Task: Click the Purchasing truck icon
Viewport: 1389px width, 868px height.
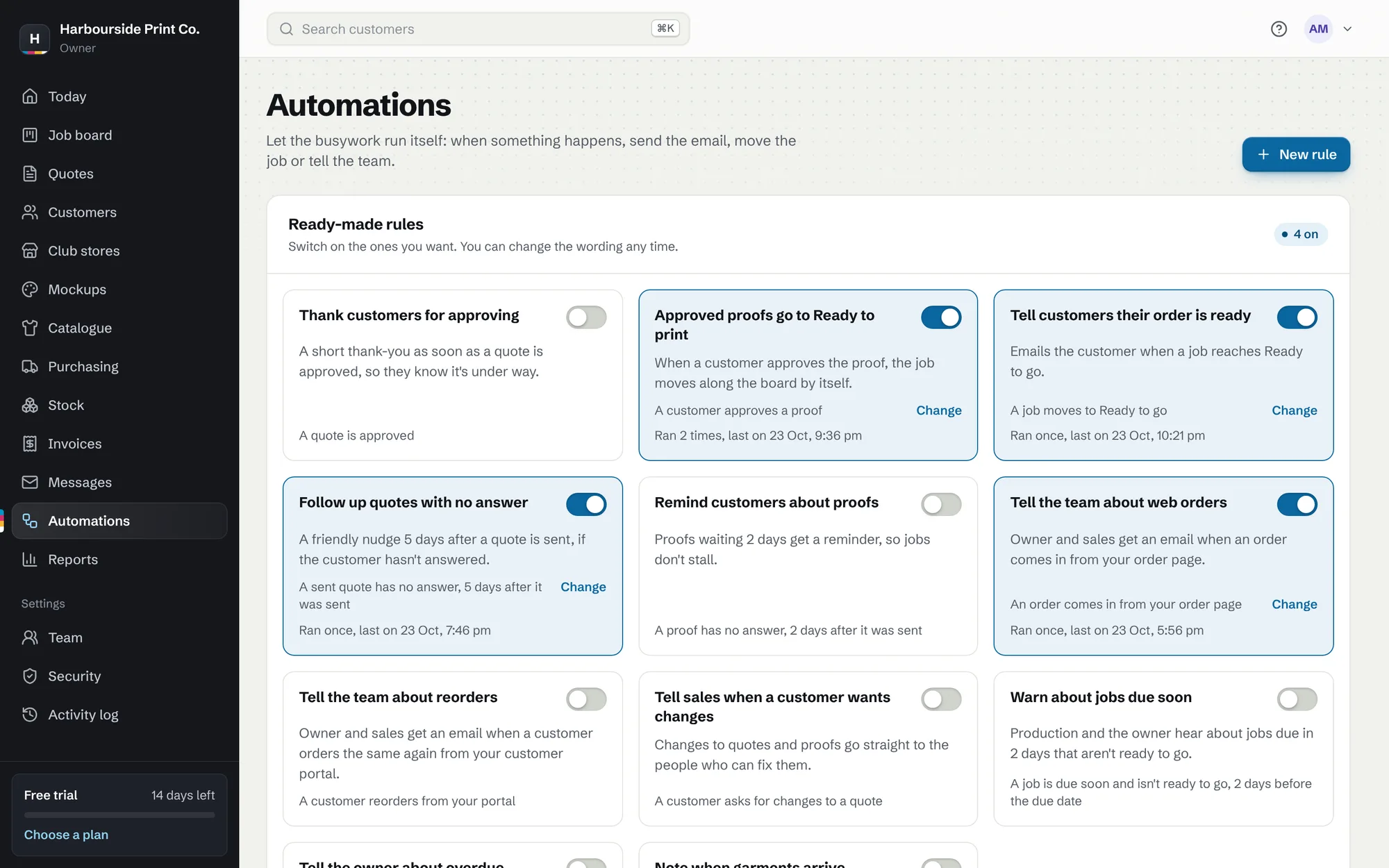Action: coord(30,367)
